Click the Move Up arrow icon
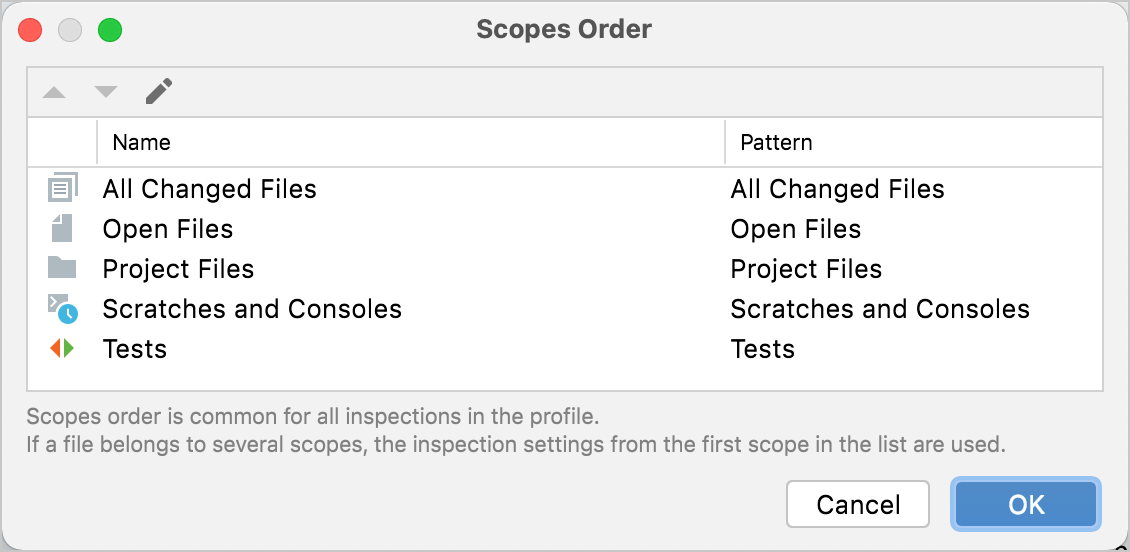The width and height of the screenshot is (1130, 552). click(x=54, y=93)
